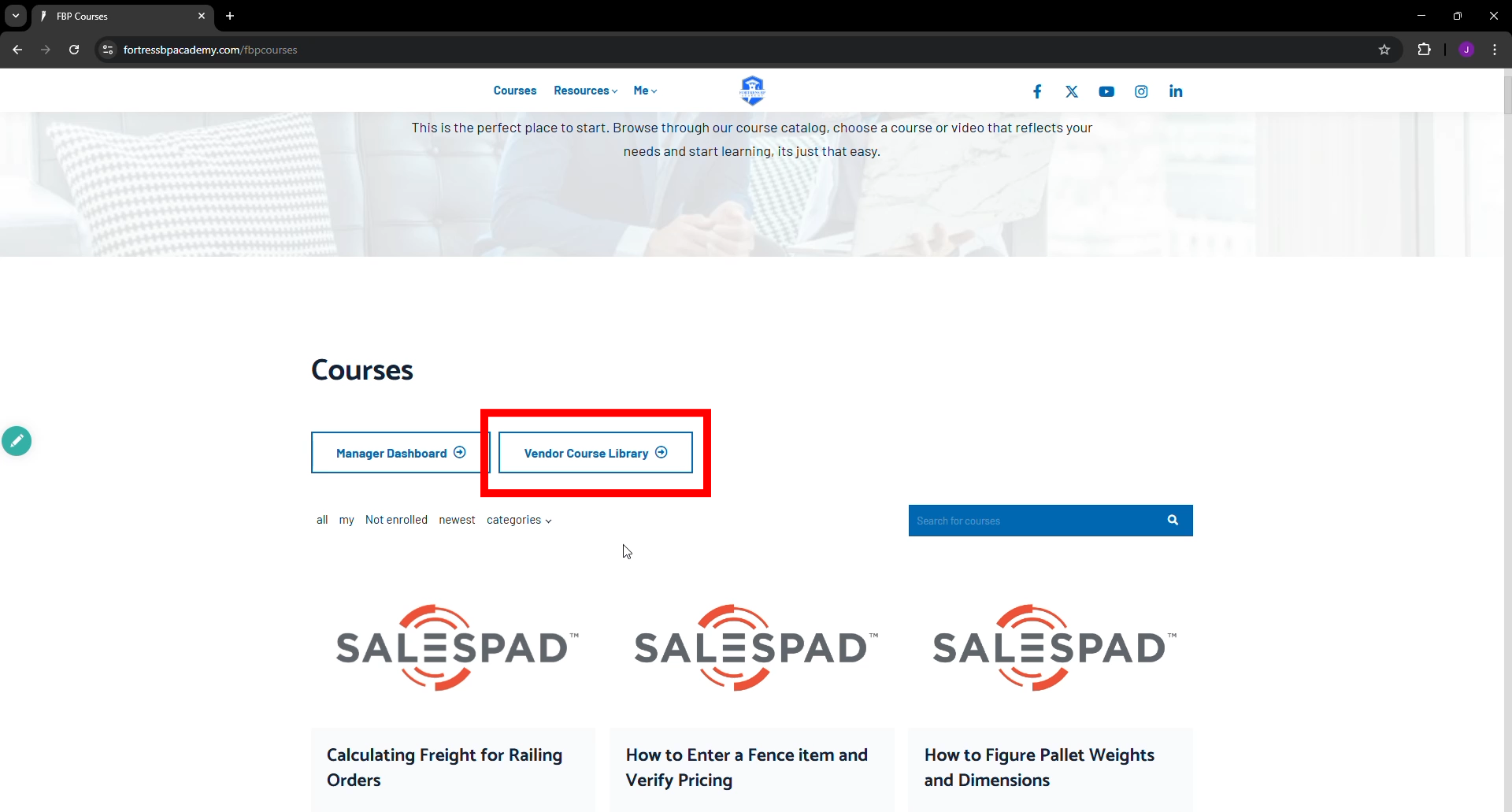The height and width of the screenshot is (812, 1512).
Task: Open the Facebook social icon
Action: [1037, 91]
